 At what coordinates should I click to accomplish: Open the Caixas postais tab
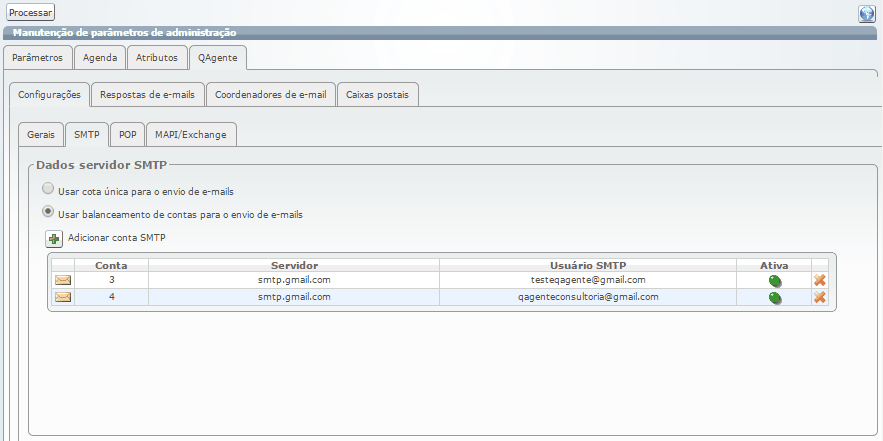[x=377, y=95]
